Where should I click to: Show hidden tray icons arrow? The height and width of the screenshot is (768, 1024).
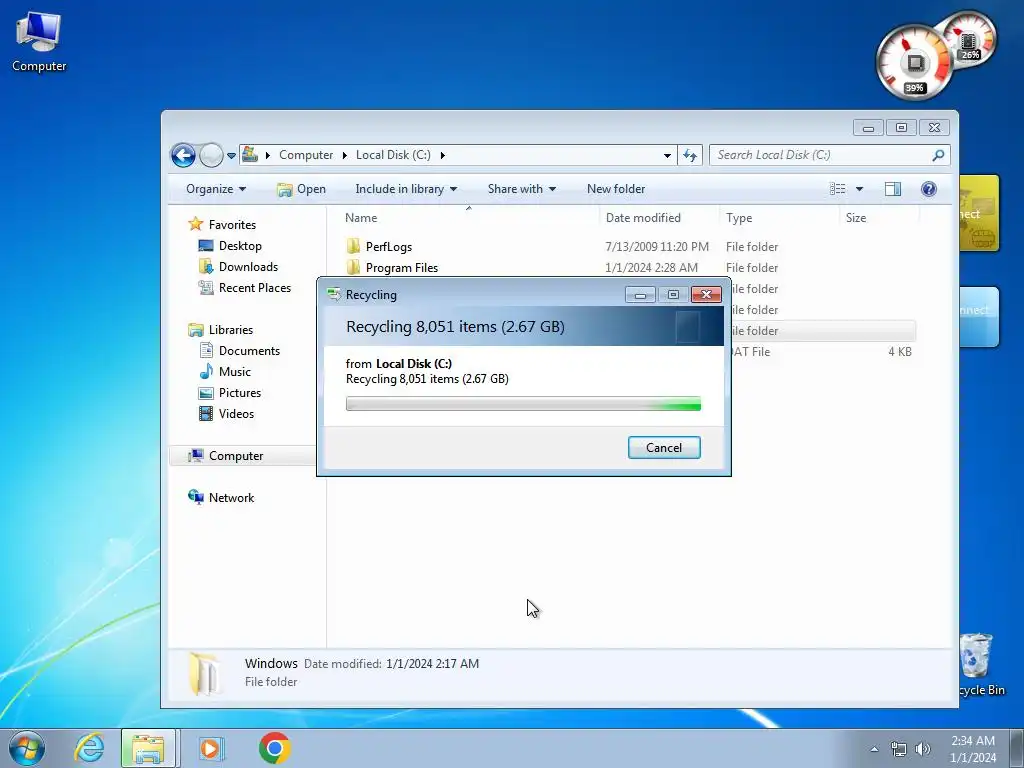tap(874, 749)
